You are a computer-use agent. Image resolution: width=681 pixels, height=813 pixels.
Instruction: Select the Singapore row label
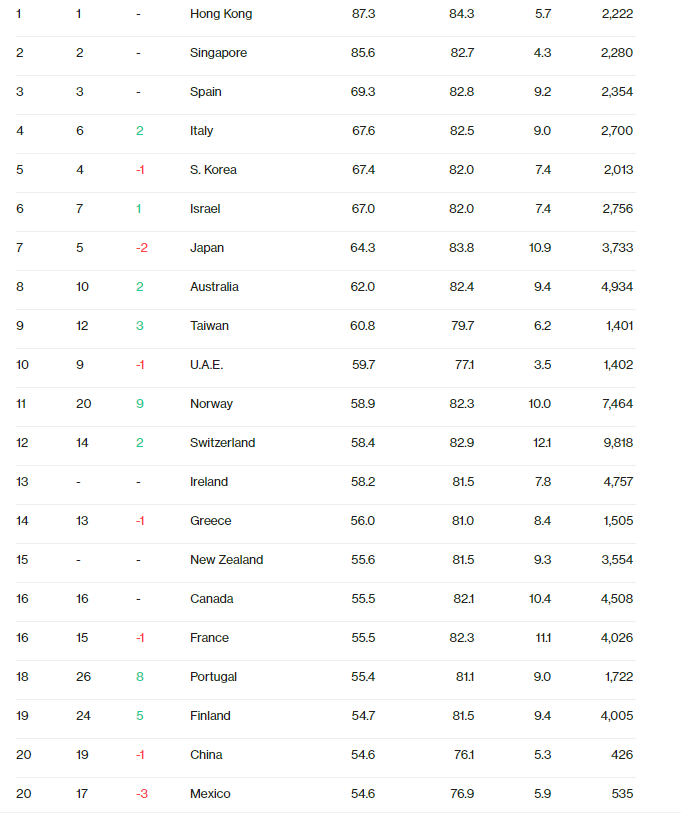218,53
